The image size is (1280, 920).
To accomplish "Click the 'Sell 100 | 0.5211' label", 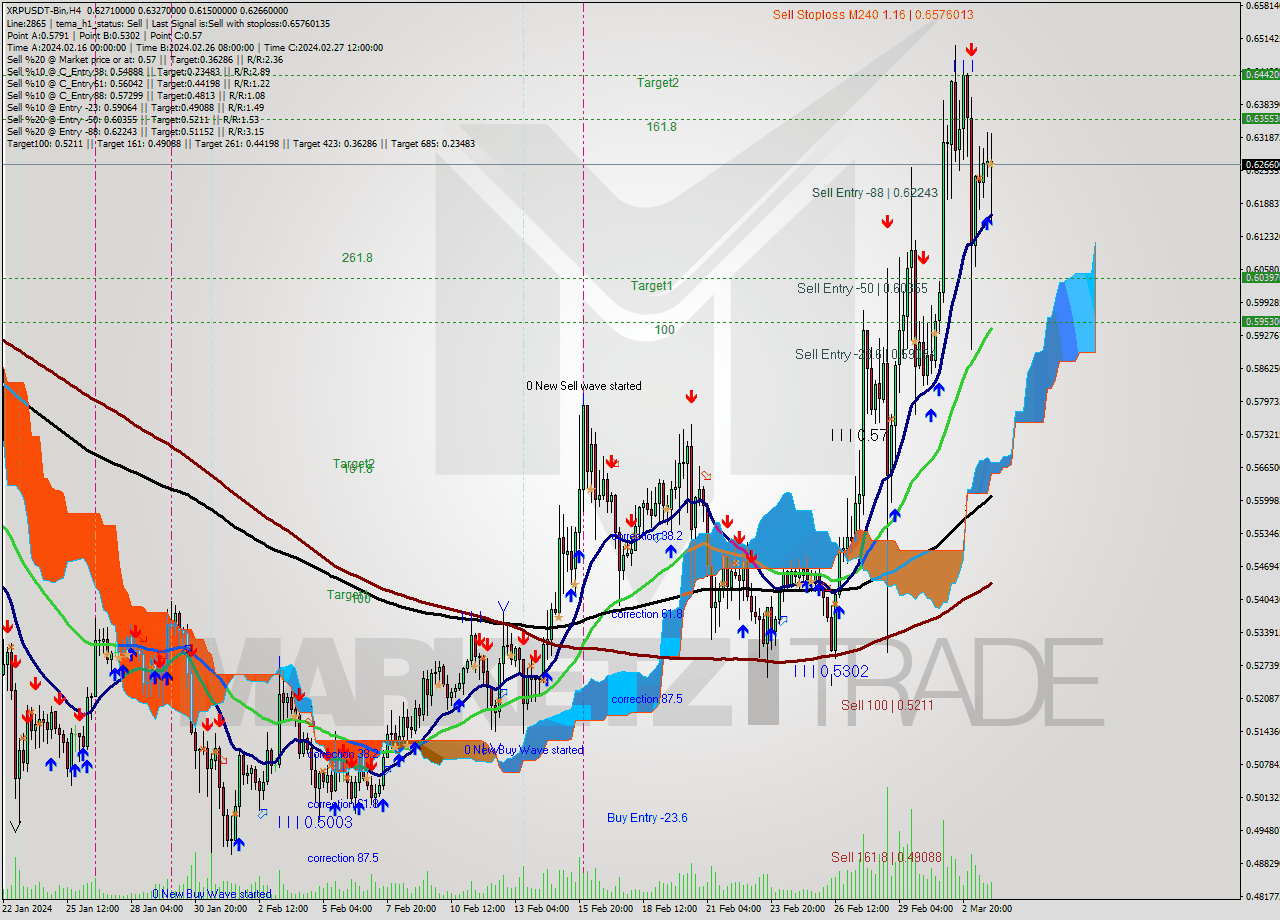I will 887,705.
